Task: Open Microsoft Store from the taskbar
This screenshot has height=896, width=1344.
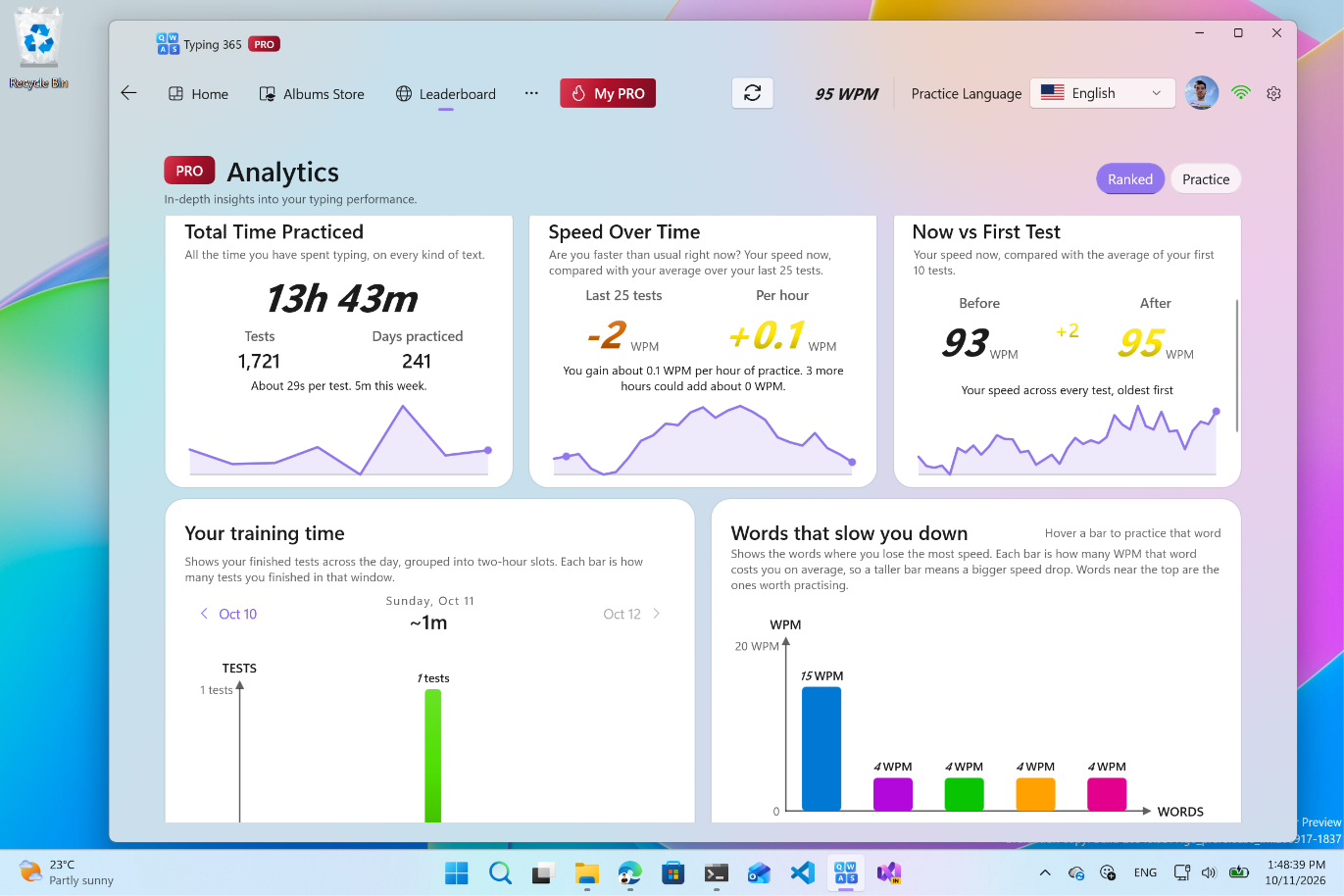Action: pyautogui.click(x=672, y=872)
